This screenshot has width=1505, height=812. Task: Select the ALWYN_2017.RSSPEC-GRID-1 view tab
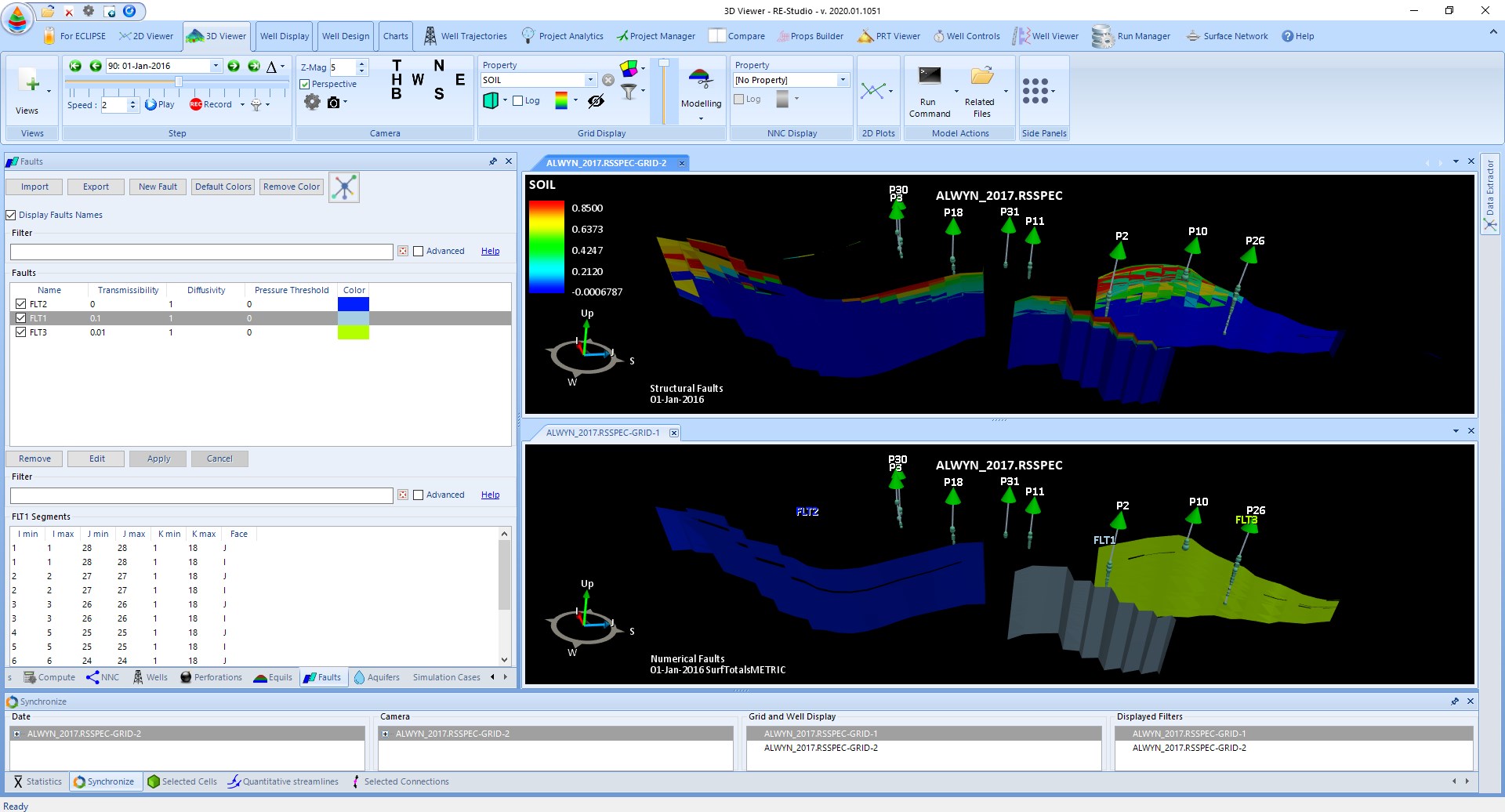pyautogui.click(x=603, y=433)
